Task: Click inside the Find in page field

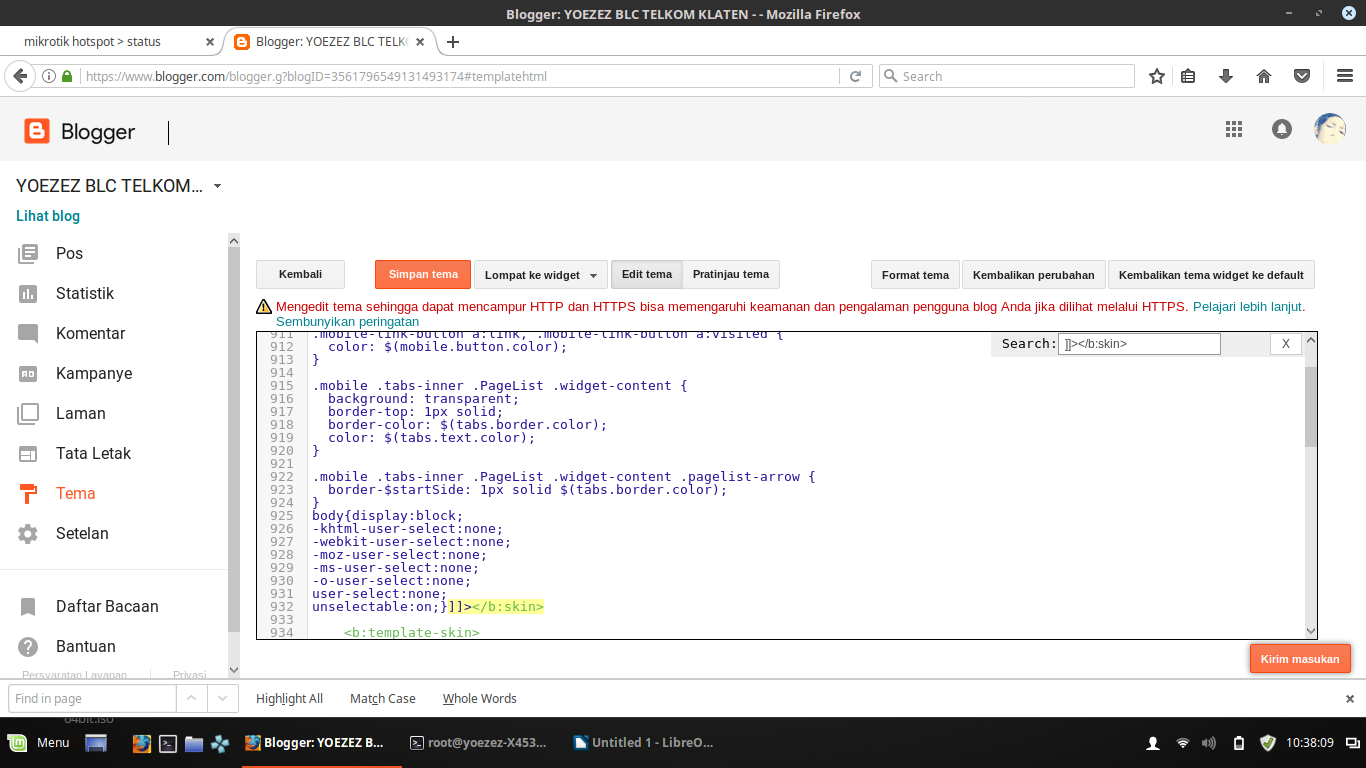Action: pos(91,698)
